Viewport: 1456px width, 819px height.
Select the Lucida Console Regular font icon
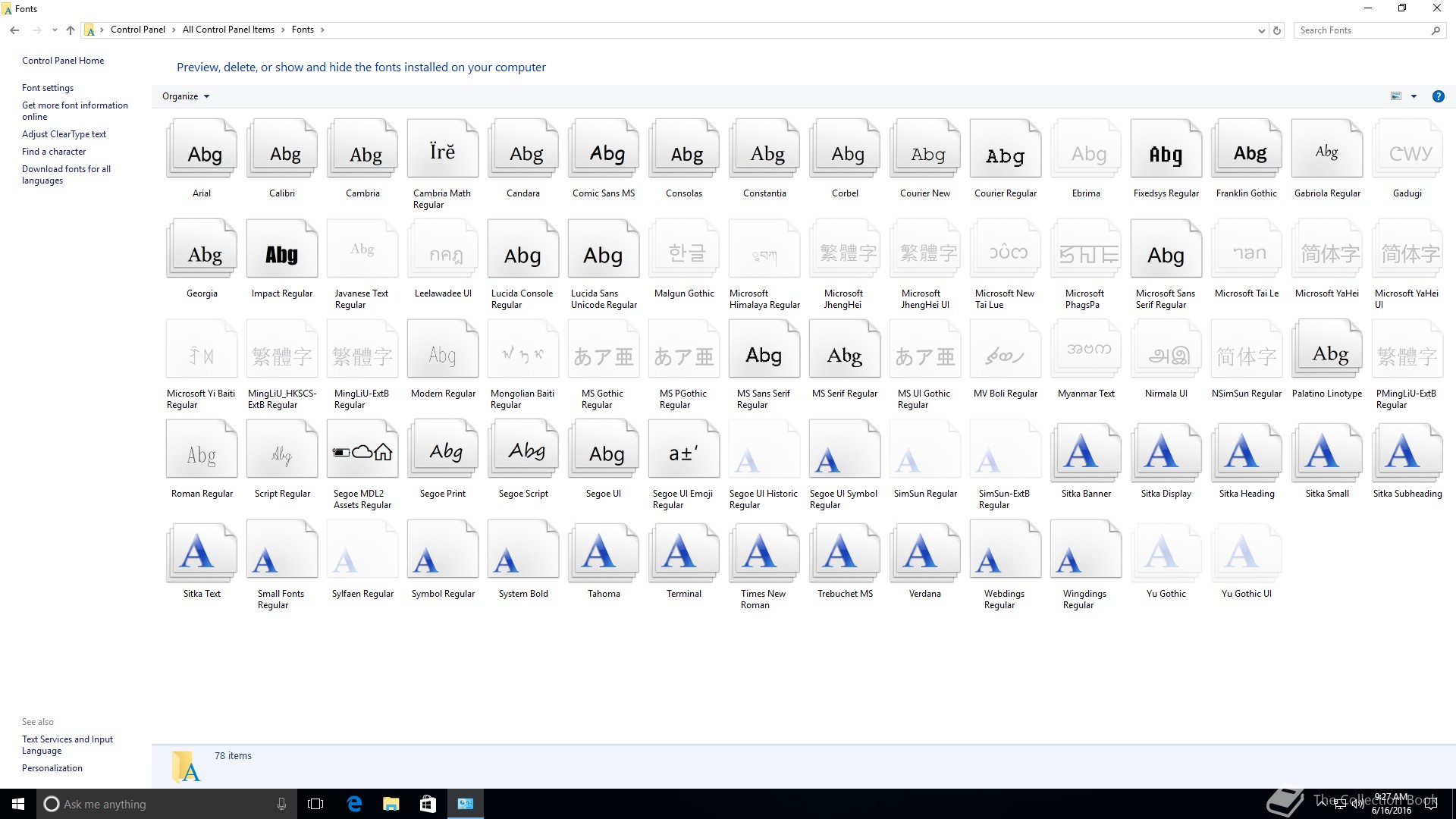pyautogui.click(x=523, y=249)
